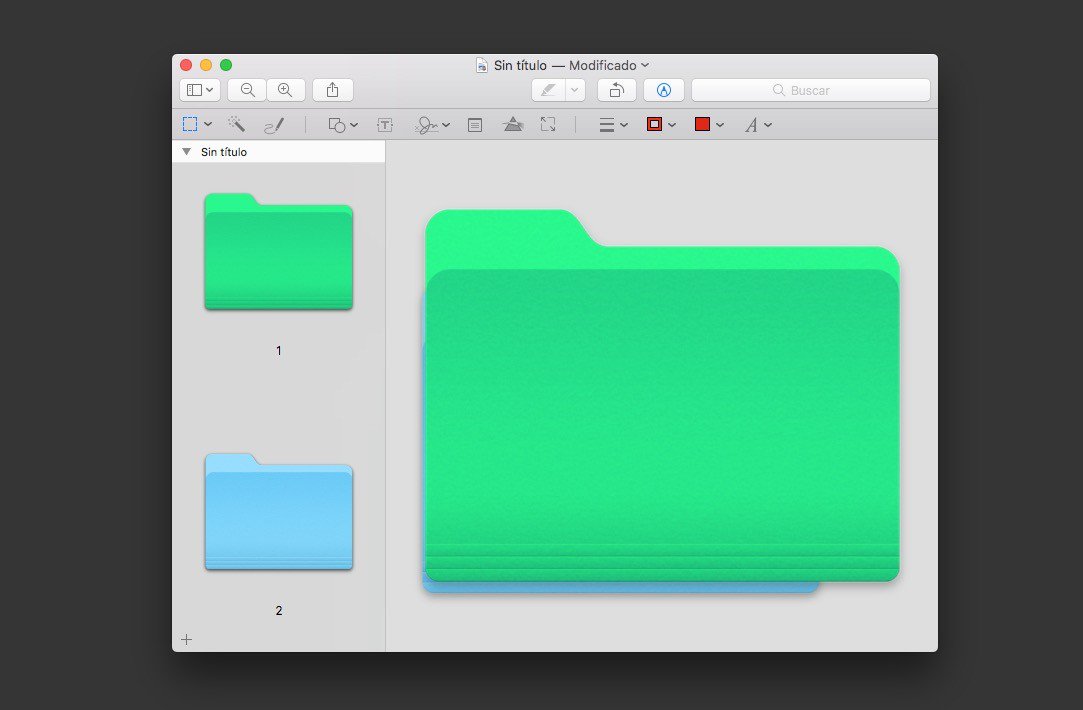Open the signature tool
This screenshot has height=710, width=1083.
pos(425,124)
